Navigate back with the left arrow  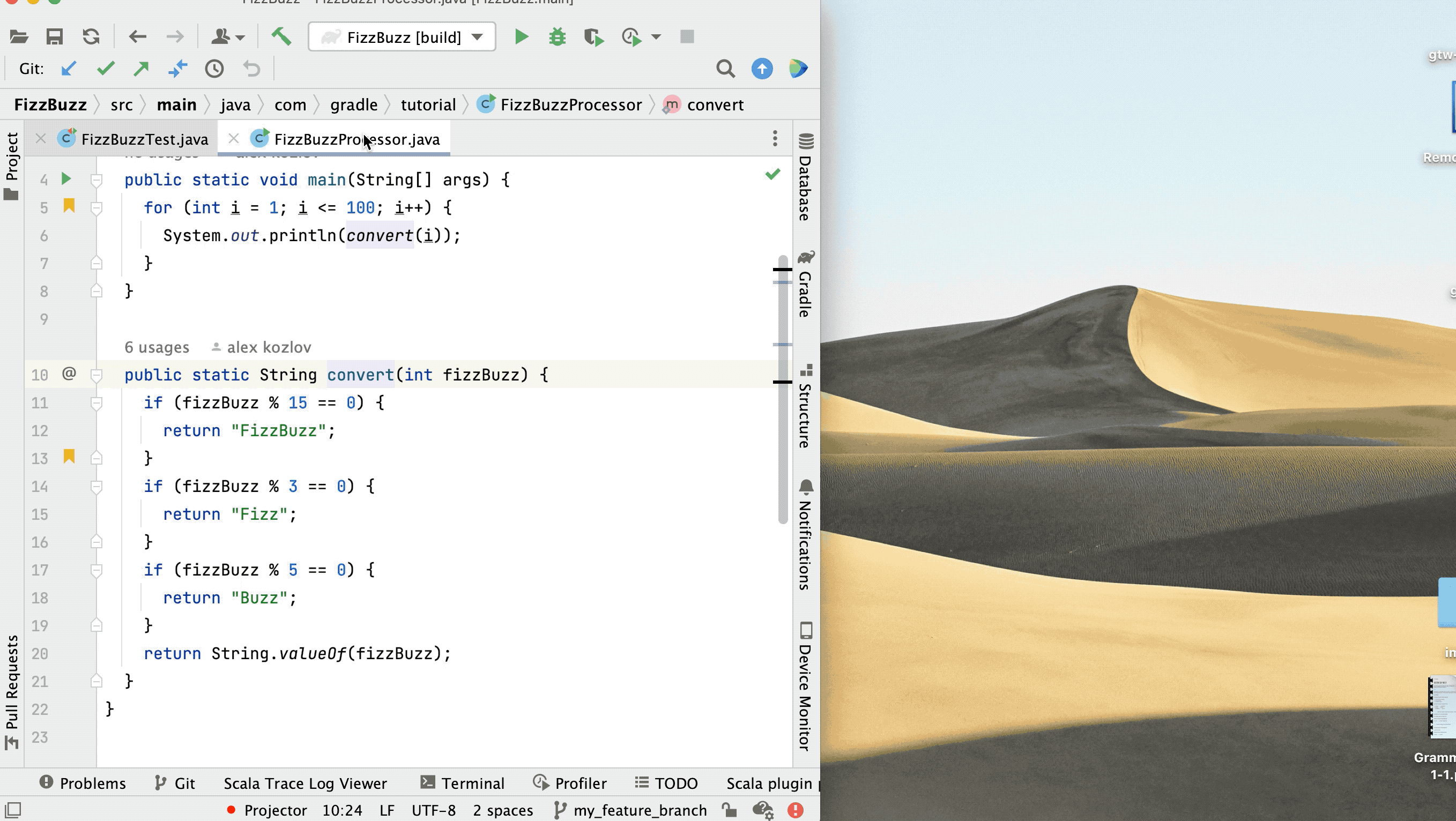[137, 38]
